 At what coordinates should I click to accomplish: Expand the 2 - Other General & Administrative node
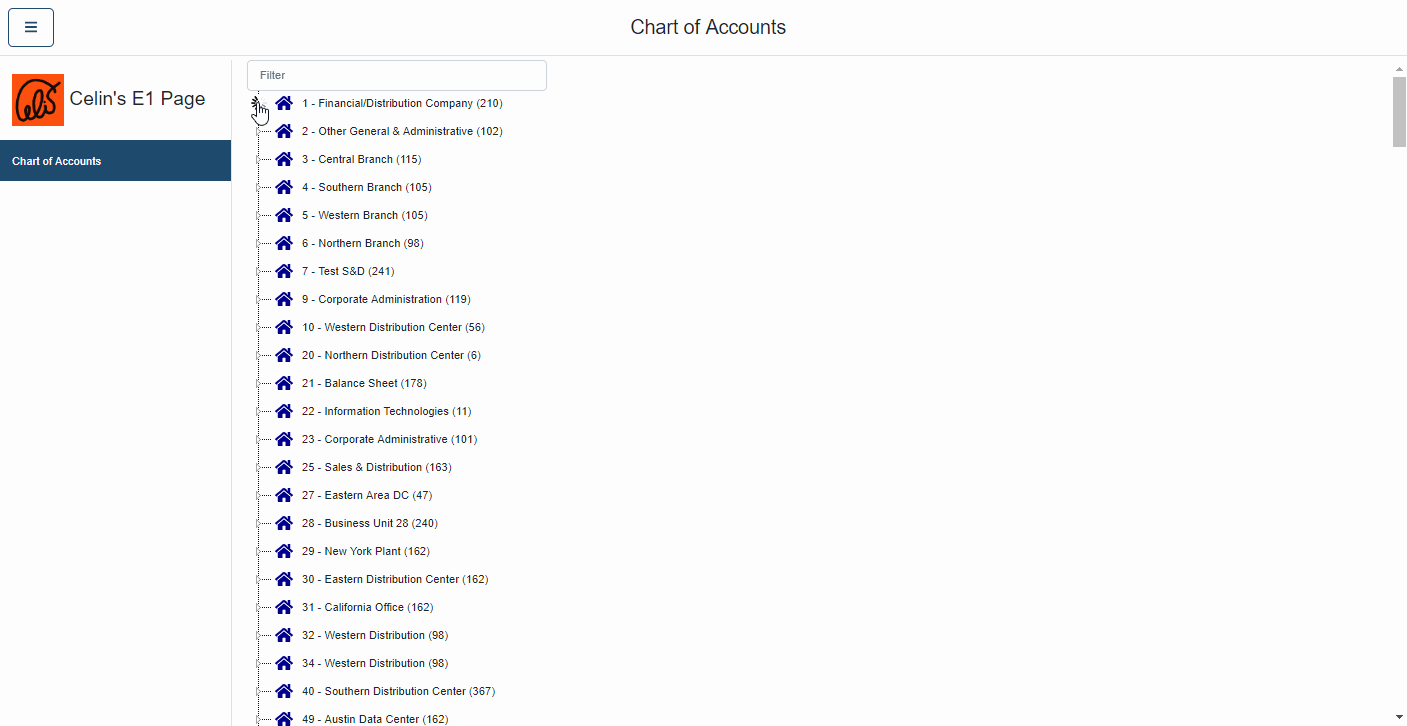(258, 131)
